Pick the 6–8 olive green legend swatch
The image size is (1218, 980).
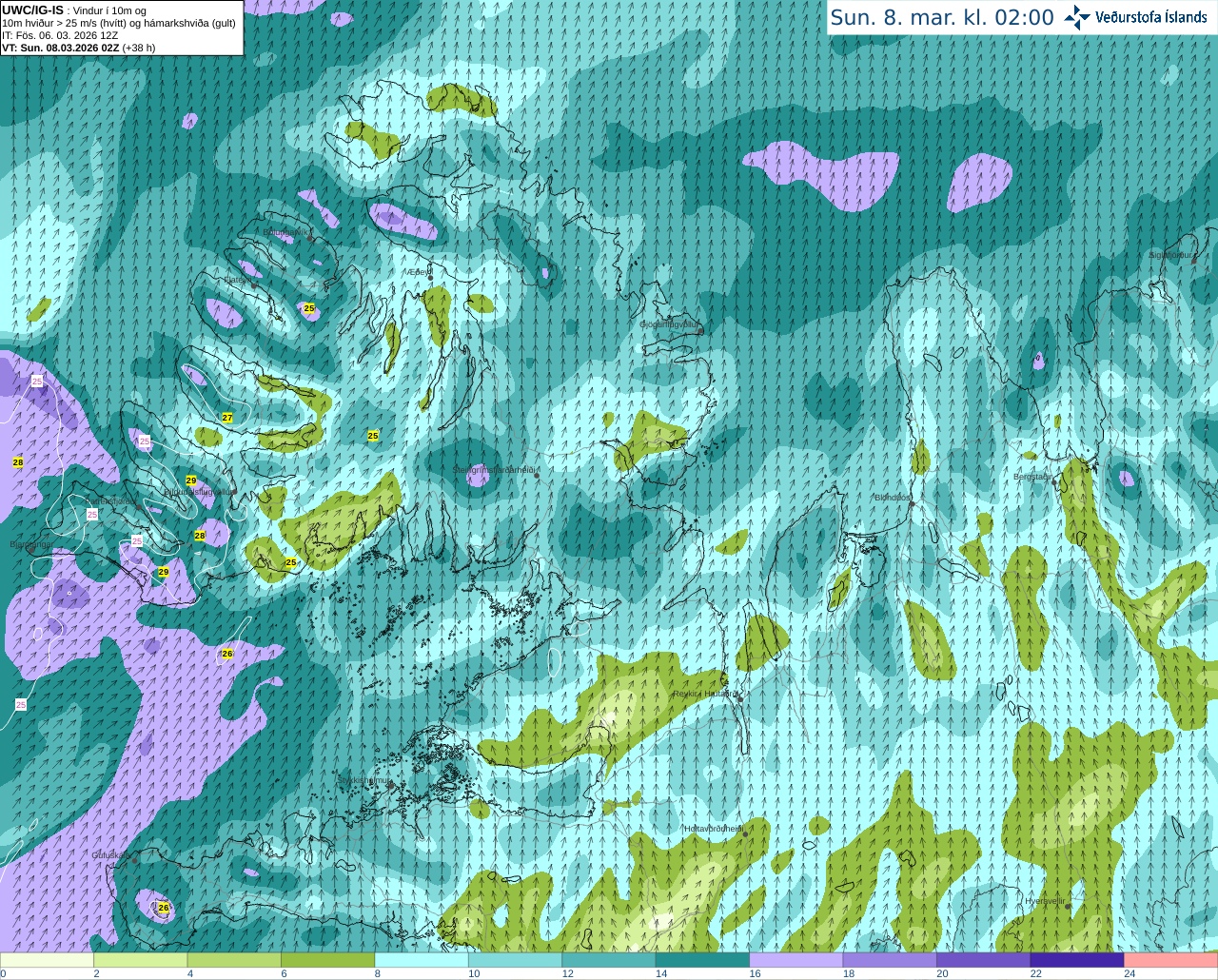point(328,960)
